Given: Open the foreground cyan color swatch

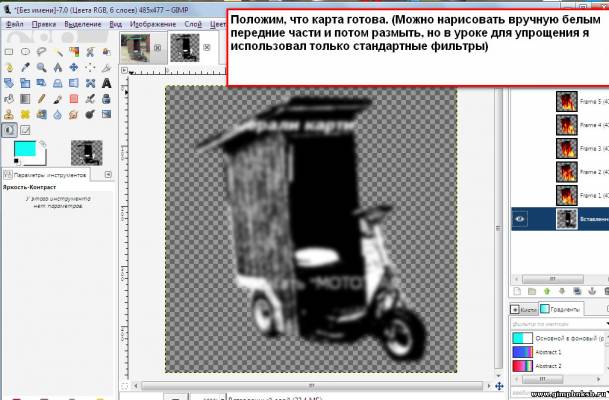Looking at the screenshot, I should pos(25,149).
